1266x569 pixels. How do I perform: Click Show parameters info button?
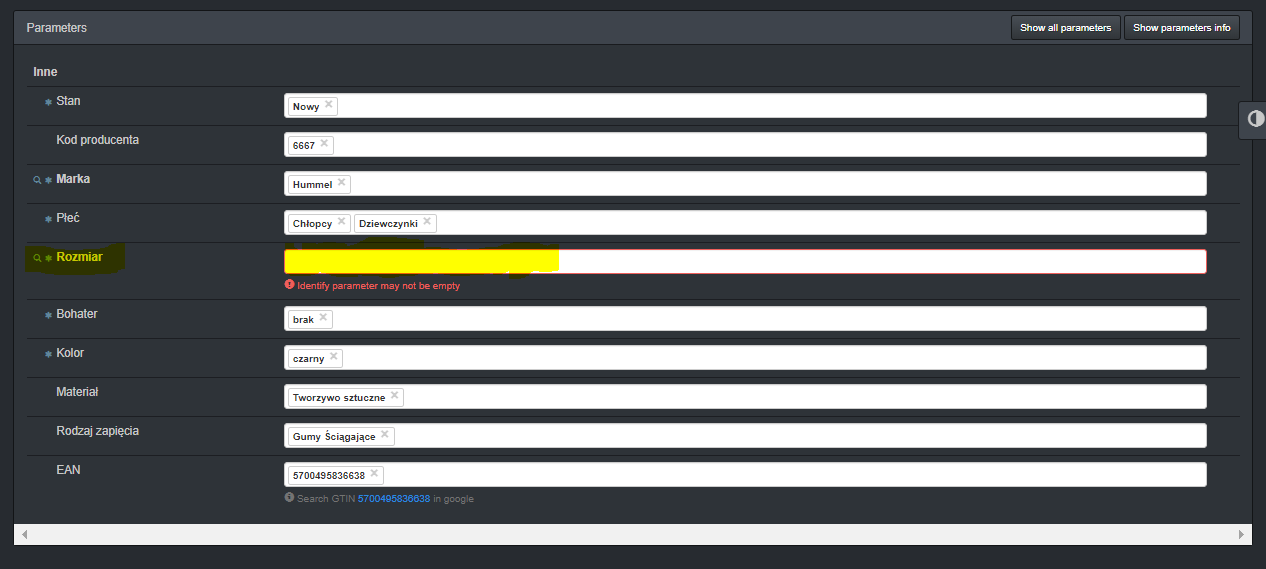click(1181, 28)
